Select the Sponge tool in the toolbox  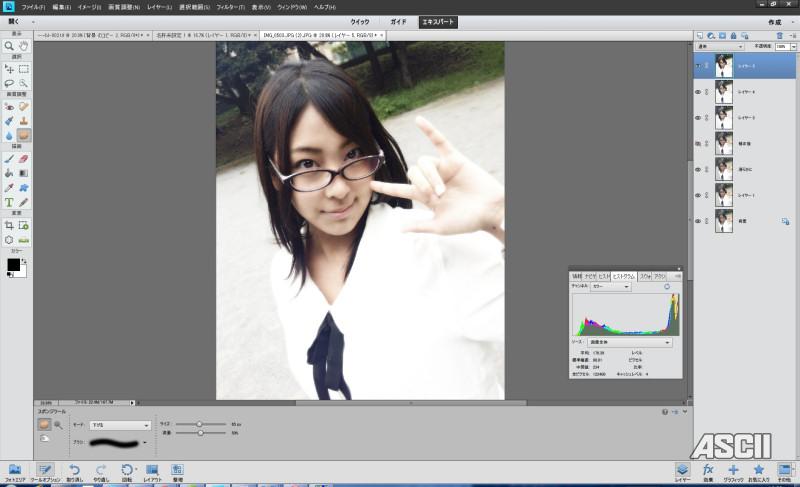pos(23,135)
